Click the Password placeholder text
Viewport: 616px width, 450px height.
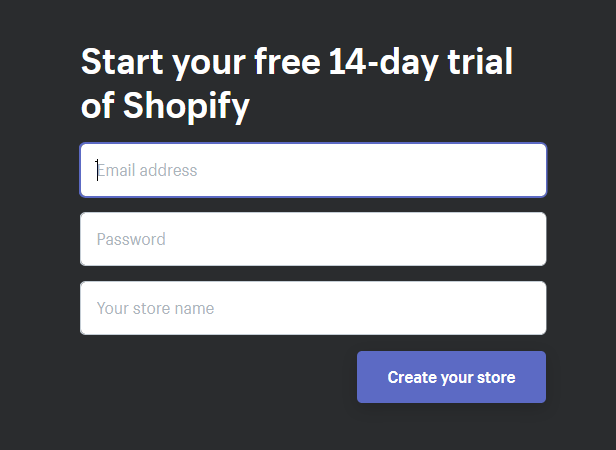131,239
